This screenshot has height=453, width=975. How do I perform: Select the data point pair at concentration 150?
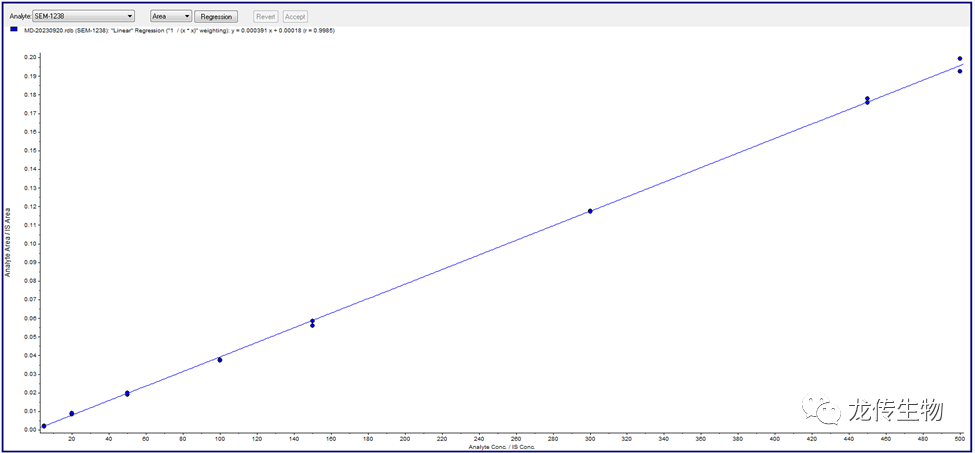pyautogui.click(x=312, y=323)
